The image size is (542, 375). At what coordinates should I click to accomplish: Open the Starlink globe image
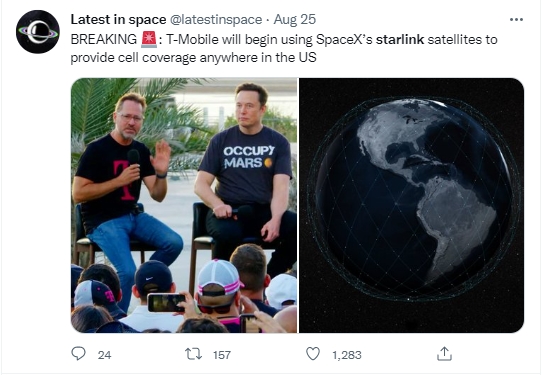point(411,205)
